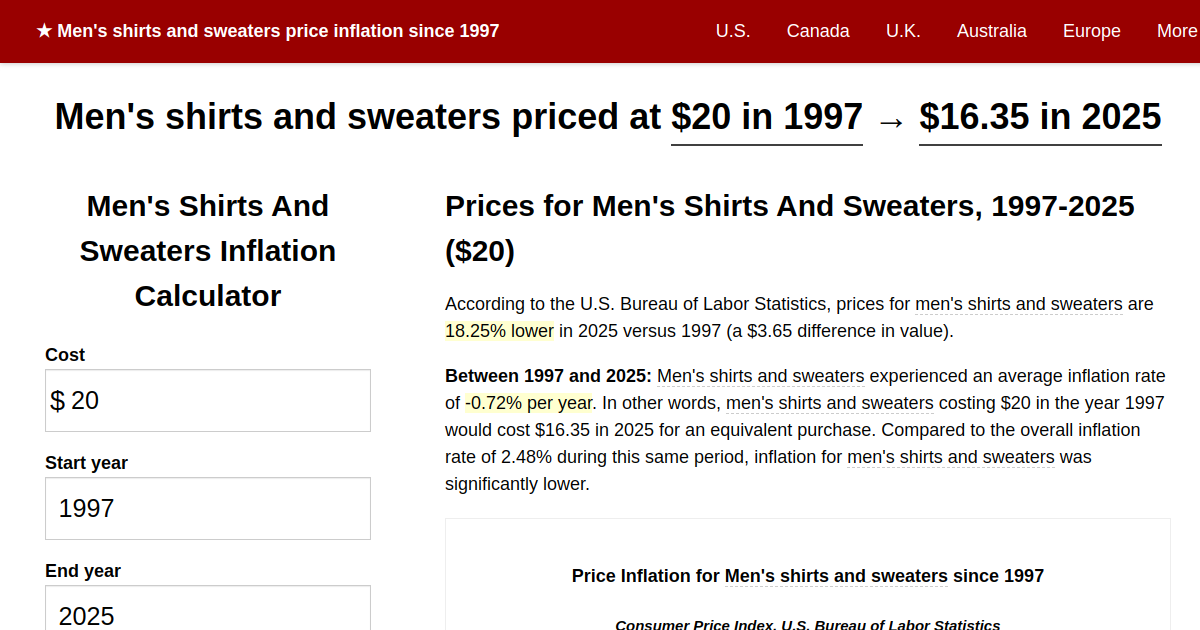Click the star site title in header
The height and width of the screenshot is (630, 1200).
point(268,31)
